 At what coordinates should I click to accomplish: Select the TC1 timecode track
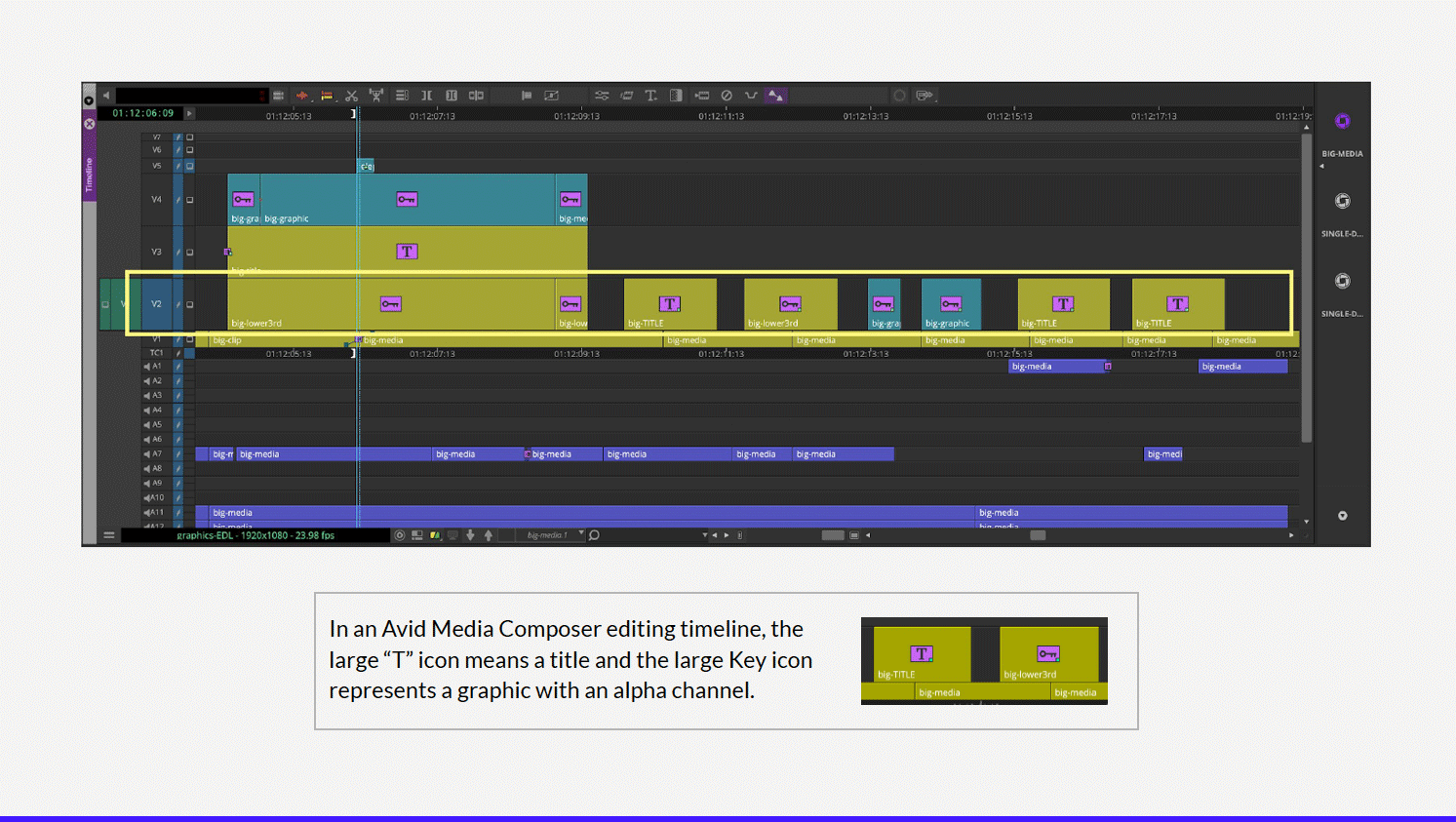click(156, 353)
